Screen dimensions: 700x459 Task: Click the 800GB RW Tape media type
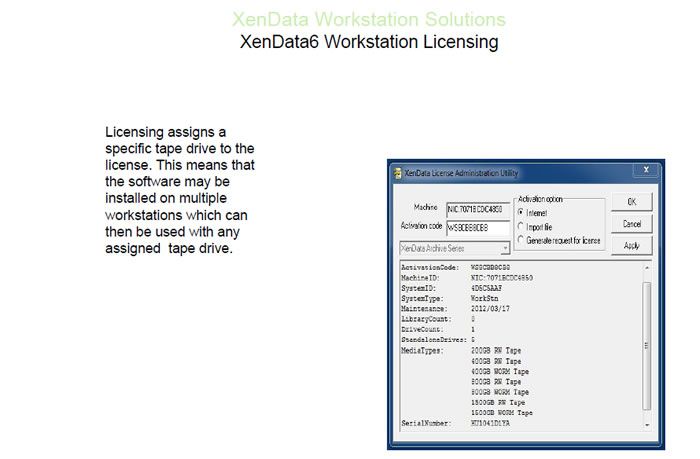[496, 382]
